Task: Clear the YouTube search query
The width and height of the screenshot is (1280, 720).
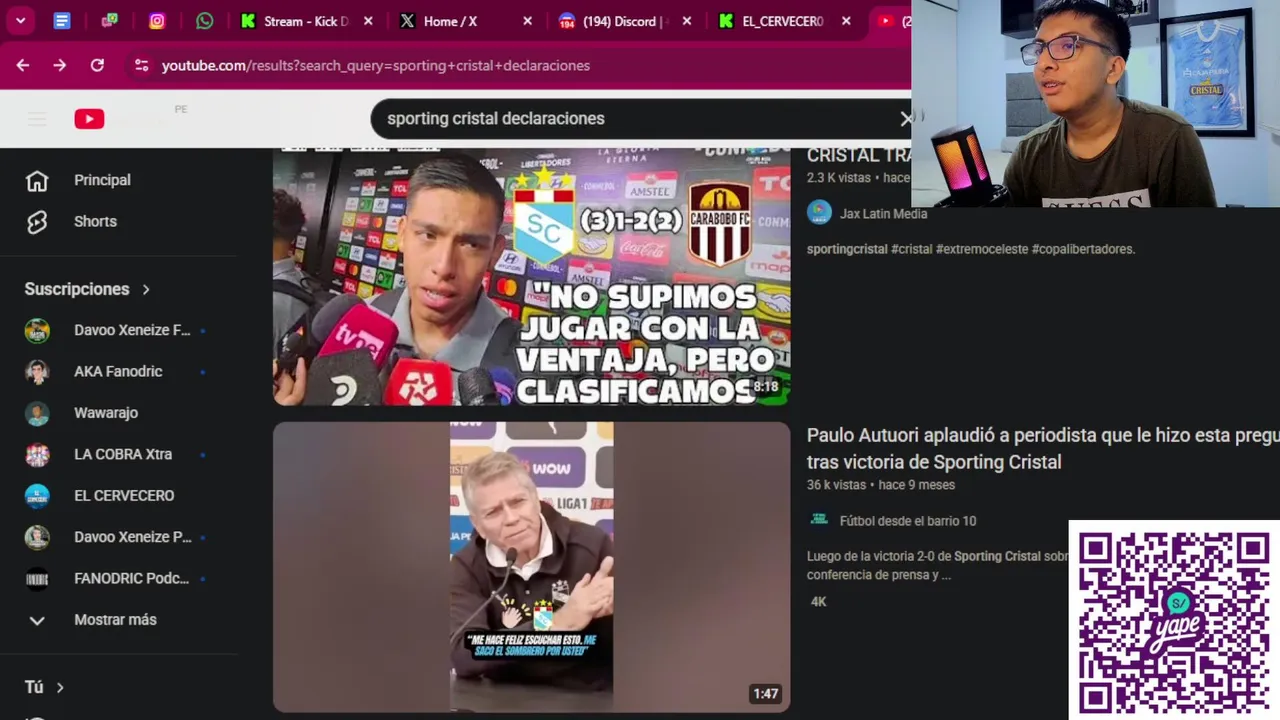Action: tap(905, 118)
